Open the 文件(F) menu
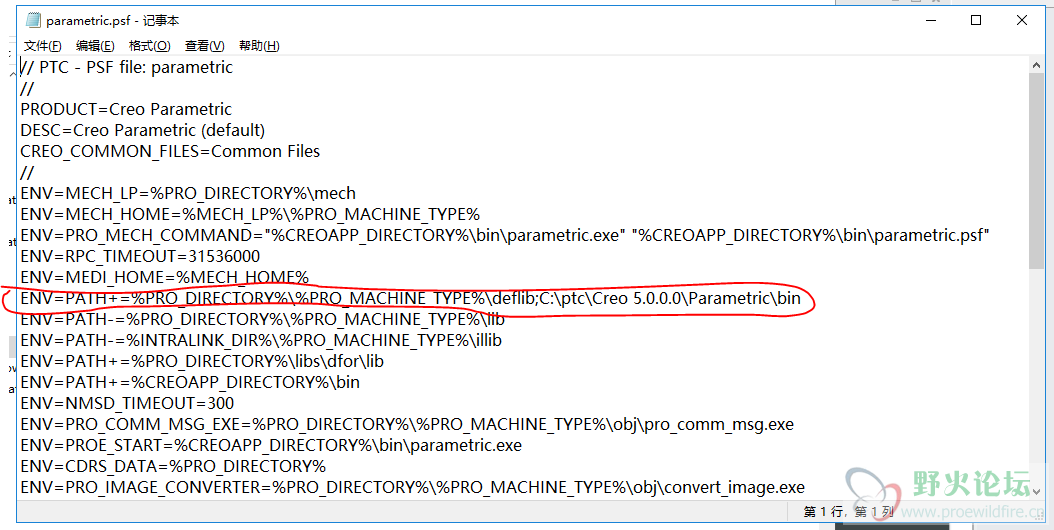The image size is (1054, 530). 42,46
